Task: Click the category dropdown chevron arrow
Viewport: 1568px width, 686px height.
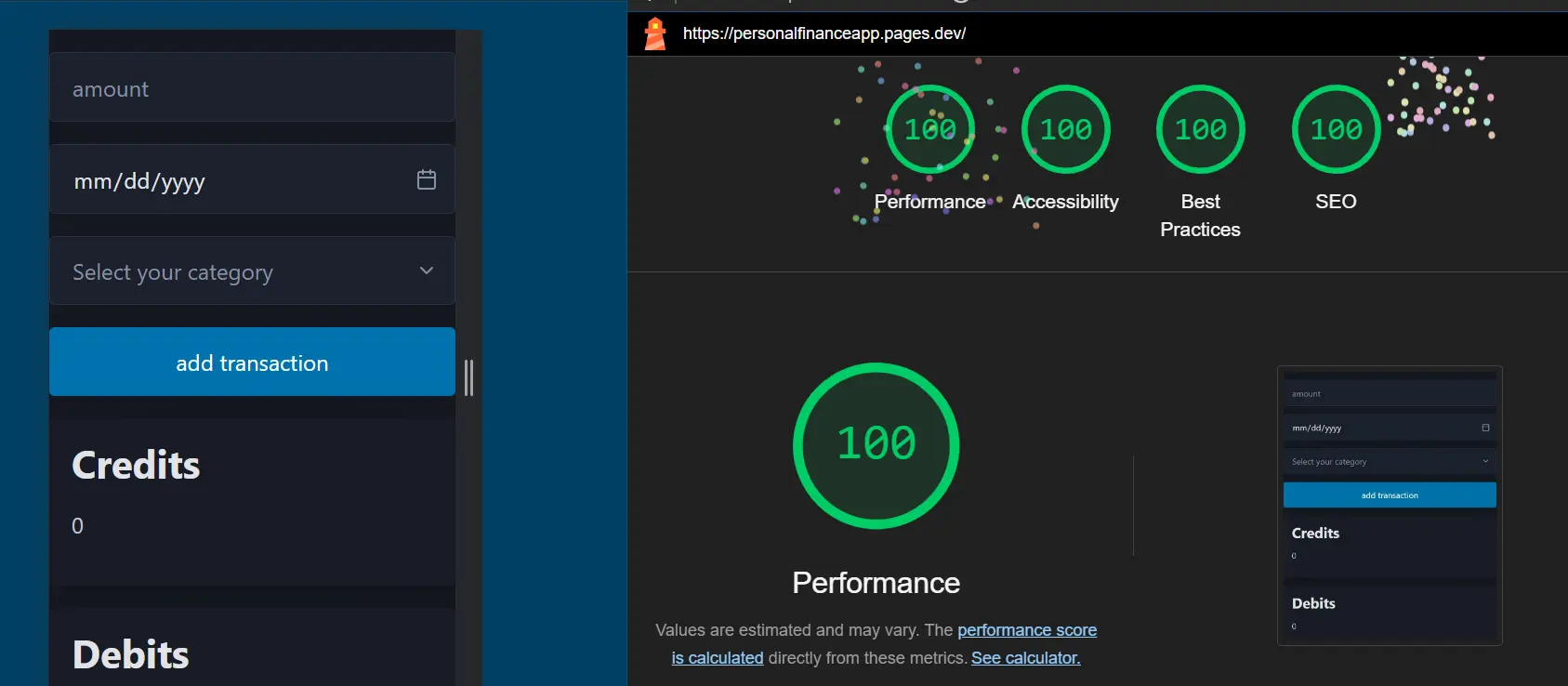Action: click(427, 270)
